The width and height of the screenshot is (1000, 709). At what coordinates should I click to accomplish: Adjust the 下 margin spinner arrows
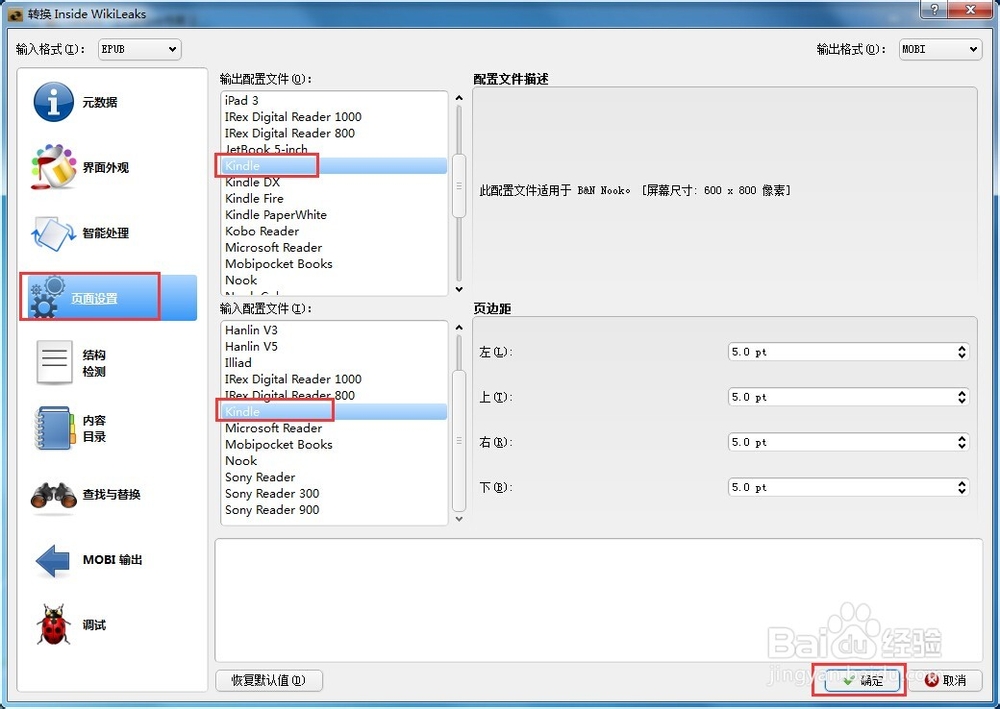click(x=962, y=488)
